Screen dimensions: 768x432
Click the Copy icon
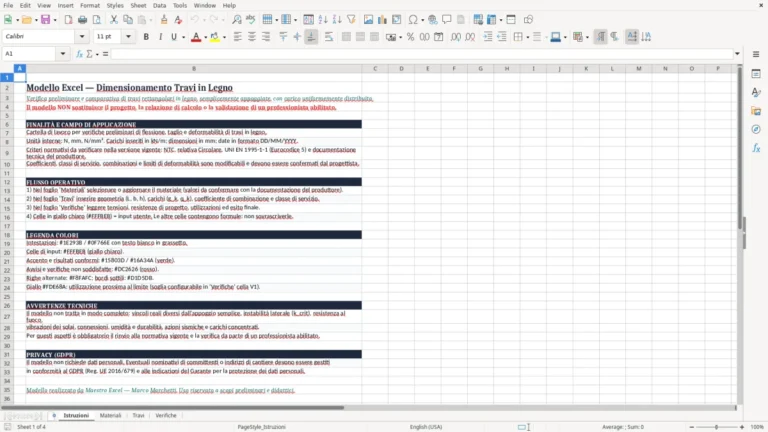click(128, 20)
